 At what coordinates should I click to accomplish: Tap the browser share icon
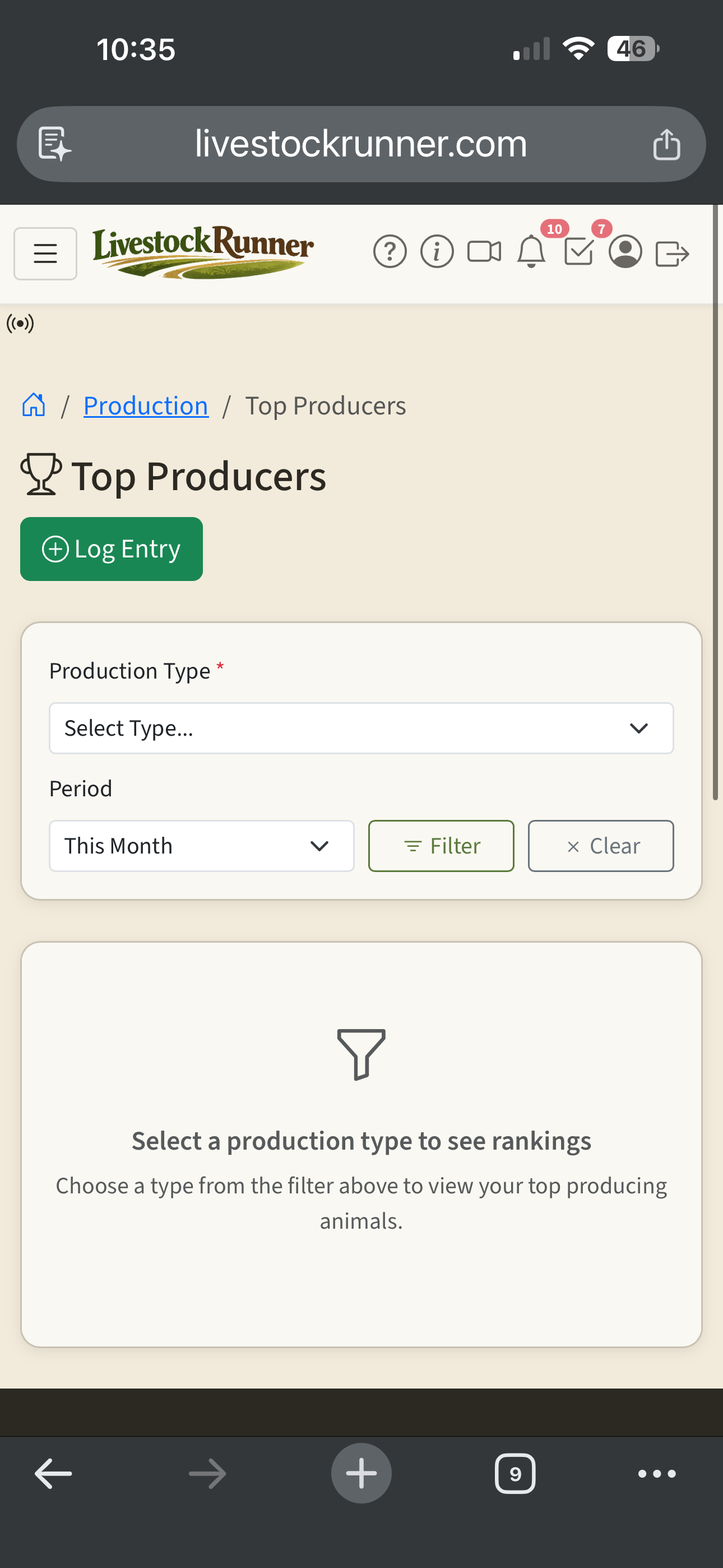click(666, 144)
